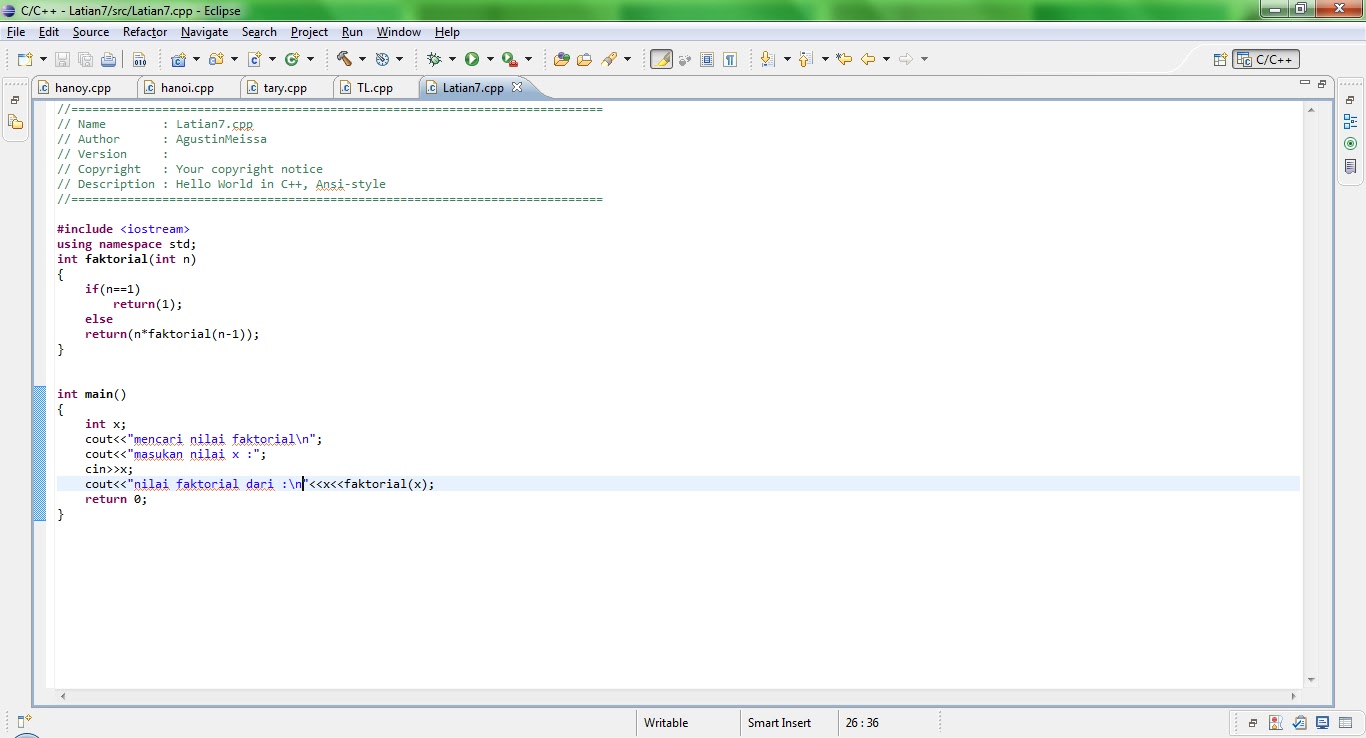Open the Make Target view icon
The width and height of the screenshot is (1366, 738).
point(1350,144)
